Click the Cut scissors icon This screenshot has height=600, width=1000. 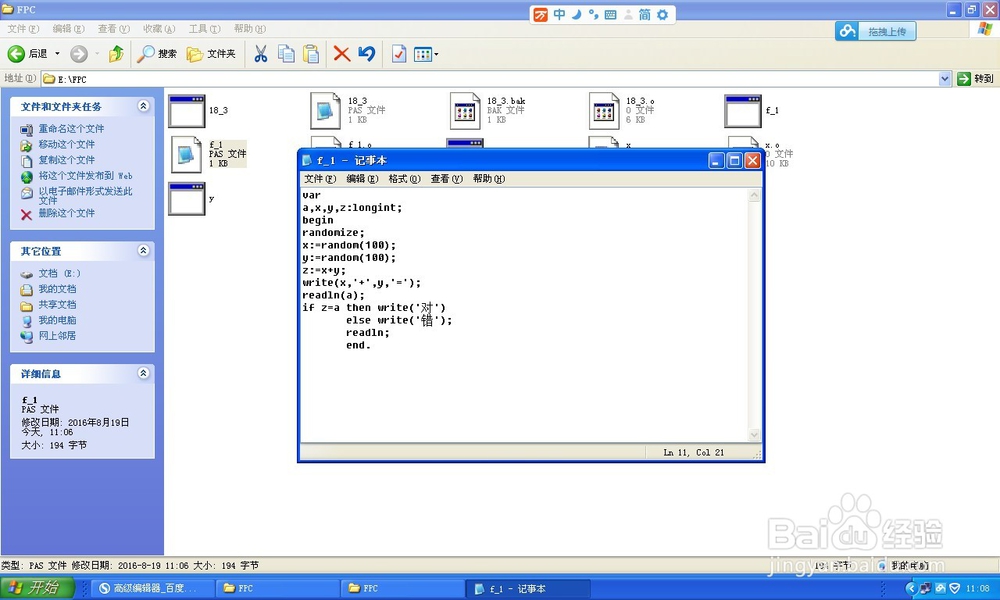pos(260,54)
